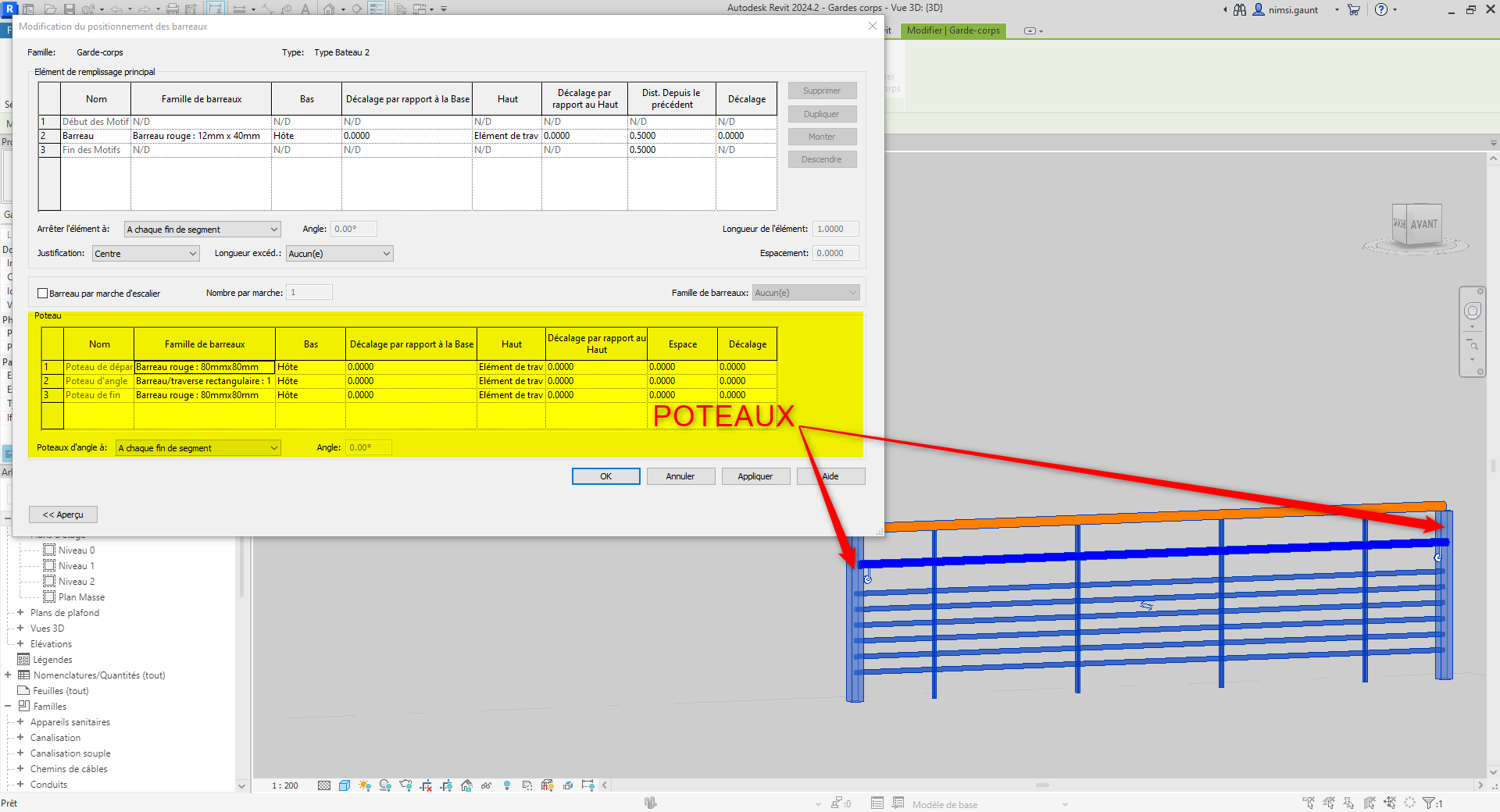Toggle select elements by face icon

(x=1370, y=803)
